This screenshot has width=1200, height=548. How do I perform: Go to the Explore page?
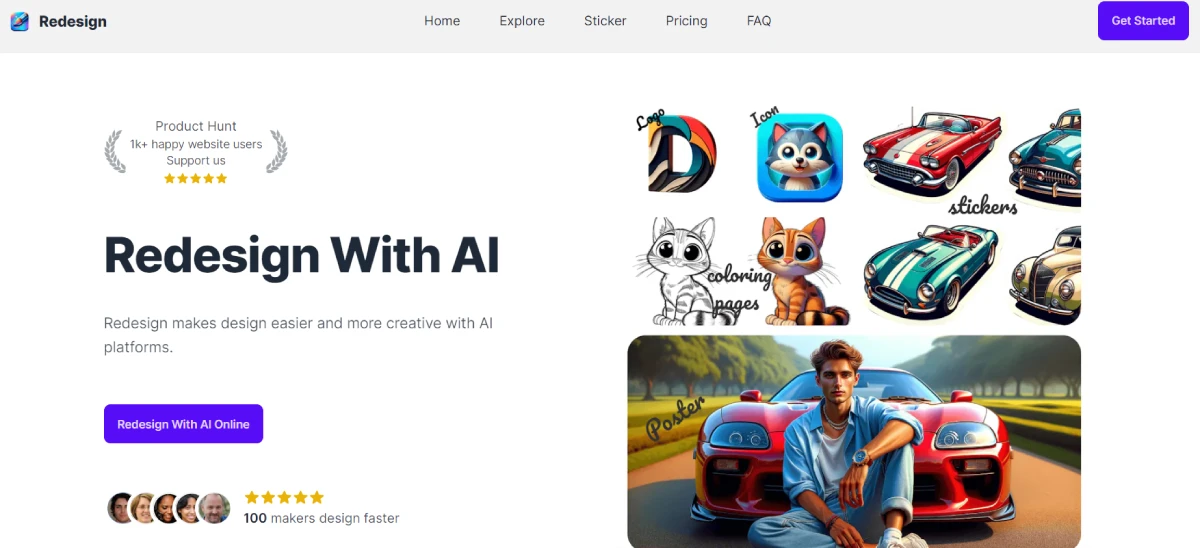[x=522, y=21]
